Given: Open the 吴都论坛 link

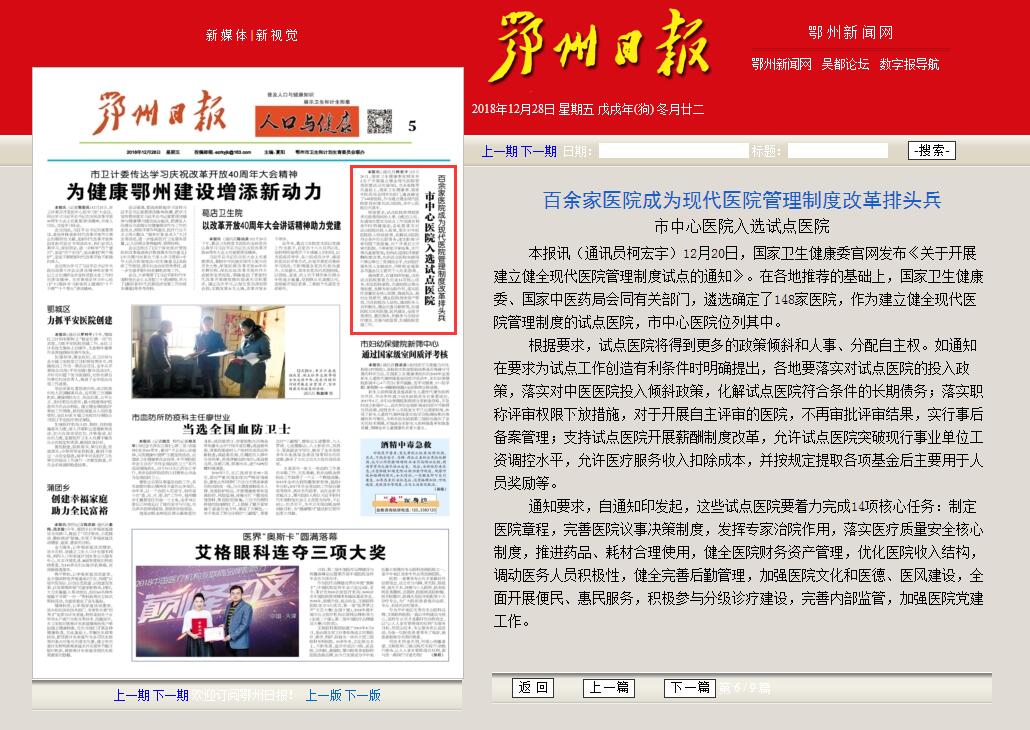Looking at the screenshot, I should 845,64.
